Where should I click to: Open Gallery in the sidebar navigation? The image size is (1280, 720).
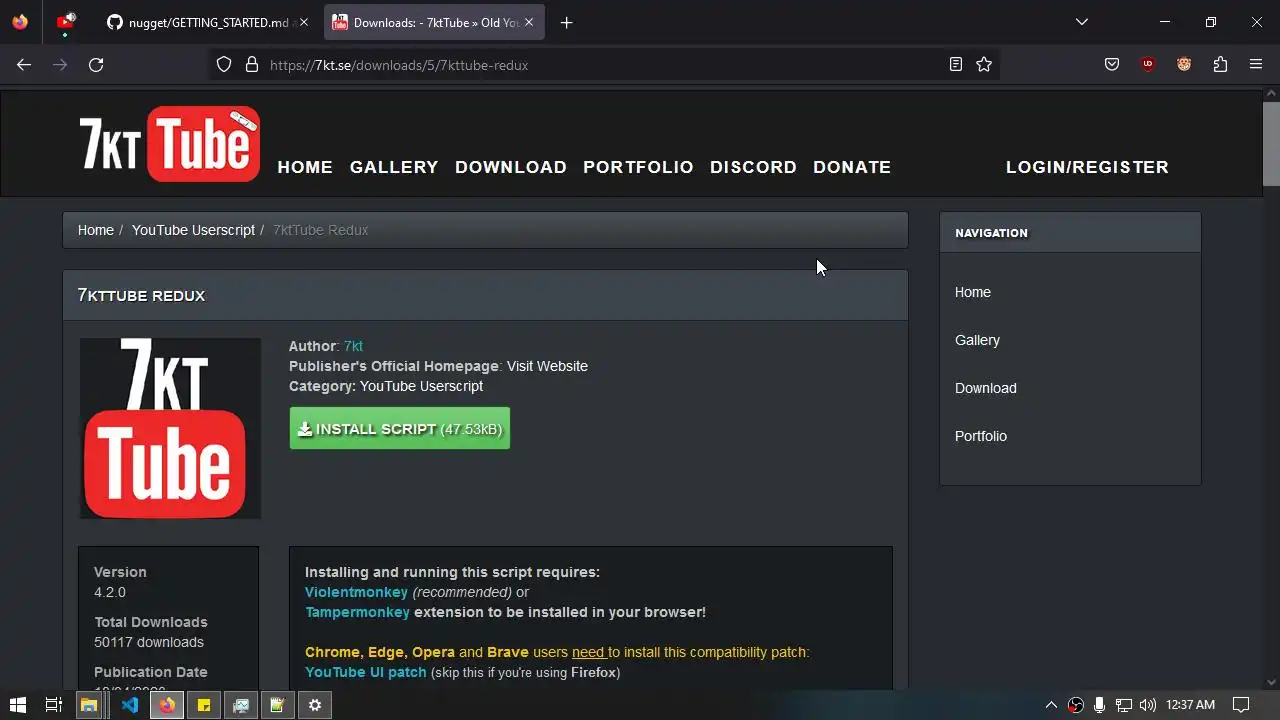pyautogui.click(x=977, y=340)
